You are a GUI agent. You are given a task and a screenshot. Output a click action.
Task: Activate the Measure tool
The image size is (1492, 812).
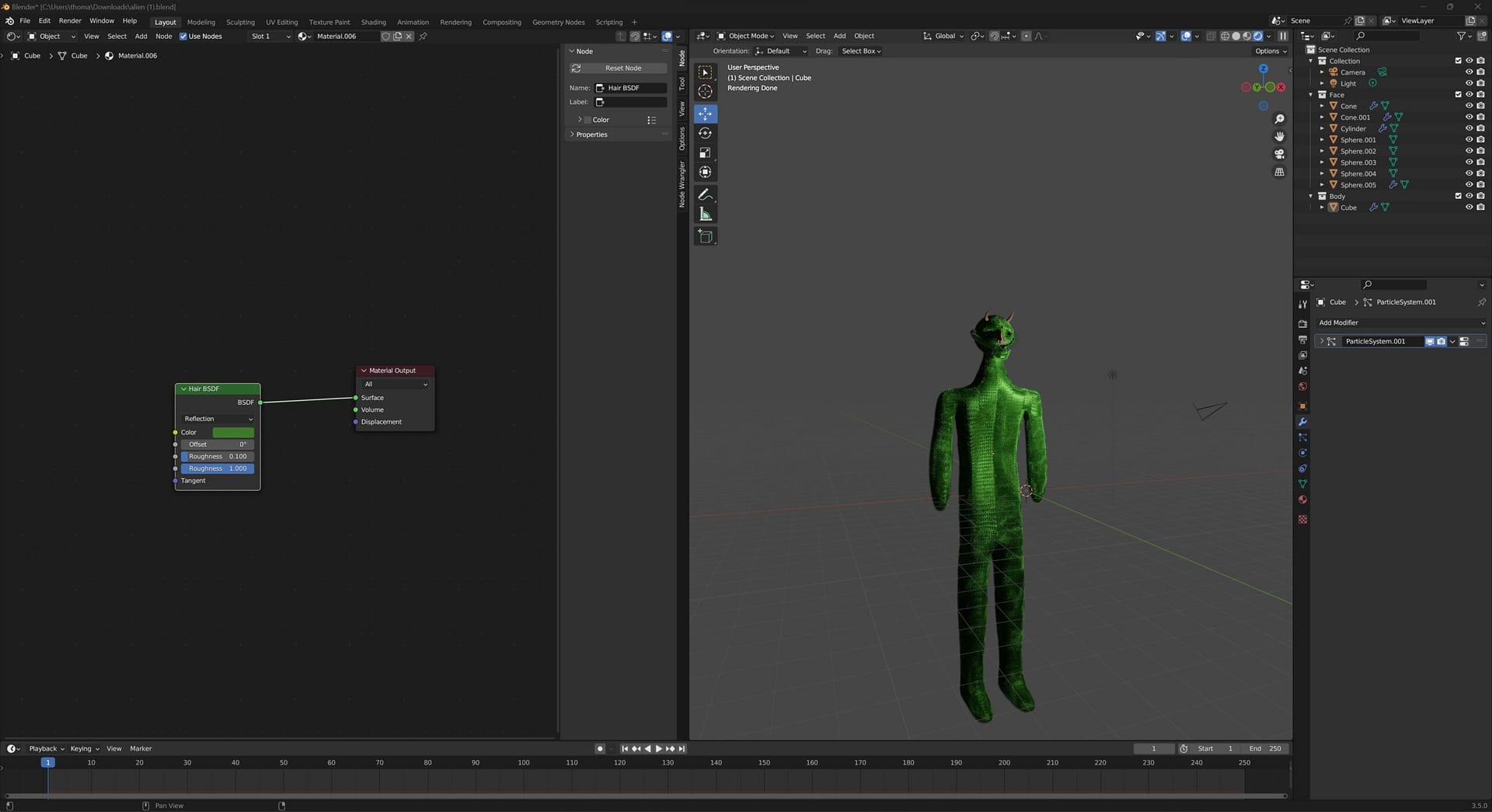click(x=705, y=214)
